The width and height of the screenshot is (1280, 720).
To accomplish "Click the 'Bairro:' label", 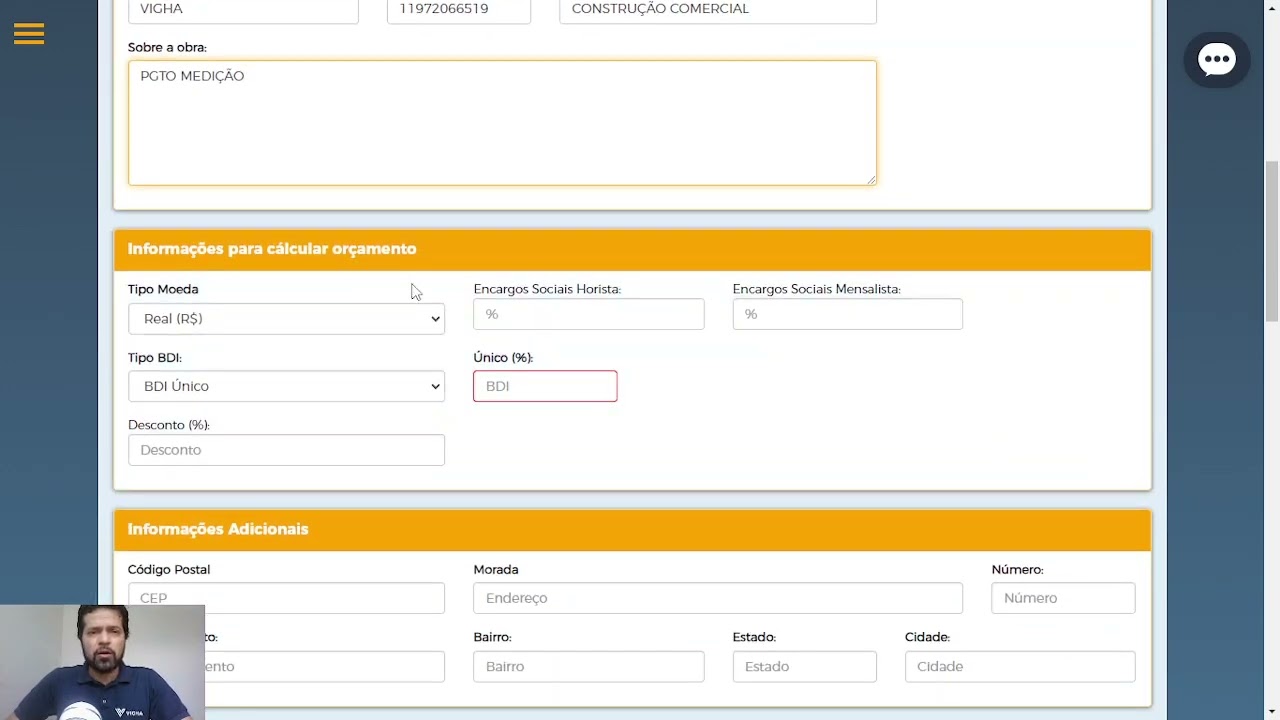I will 492,637.
